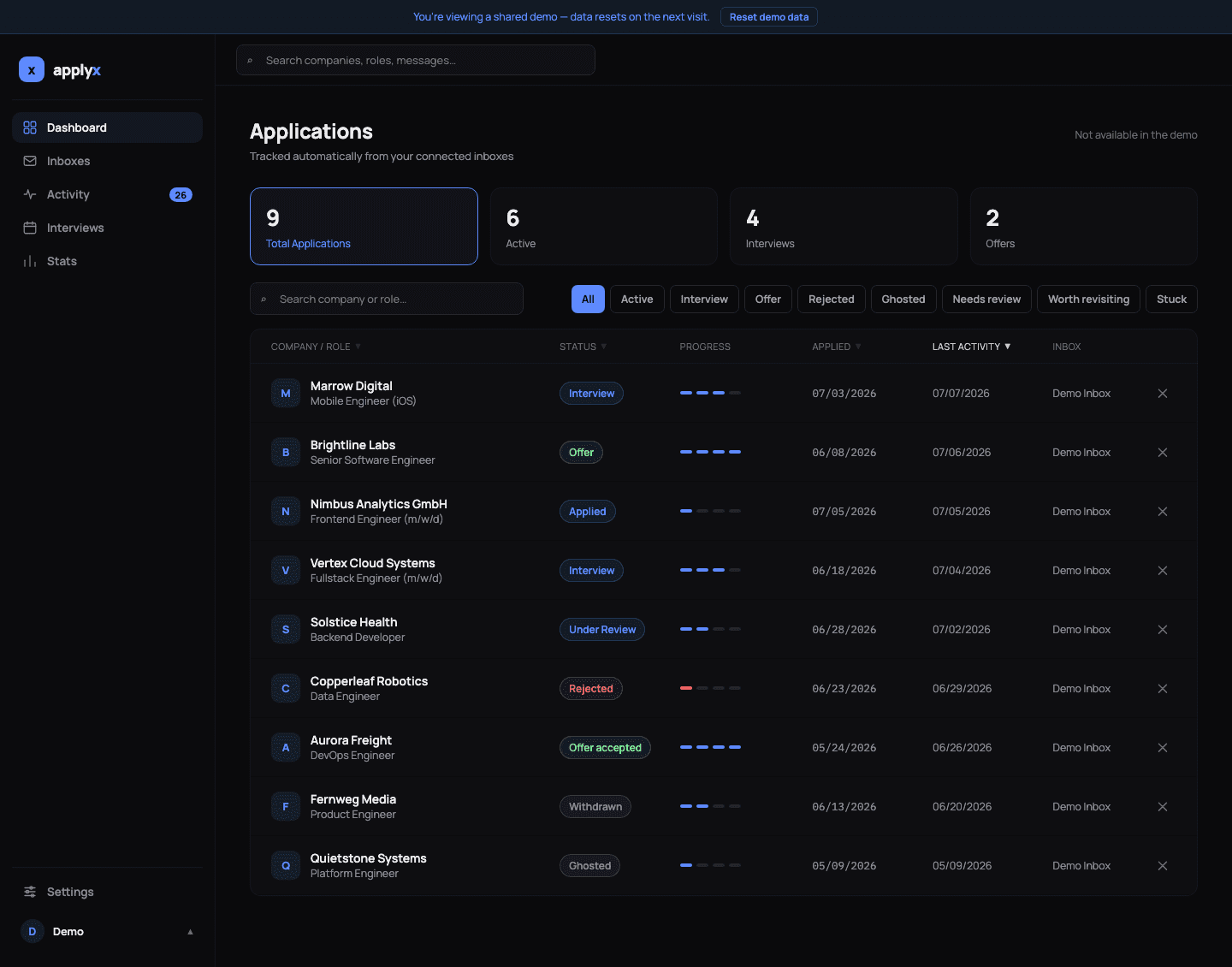Remove the Marrow Digital application row
This screenshot has width=1232, height=967.
tap(1163, 394)
